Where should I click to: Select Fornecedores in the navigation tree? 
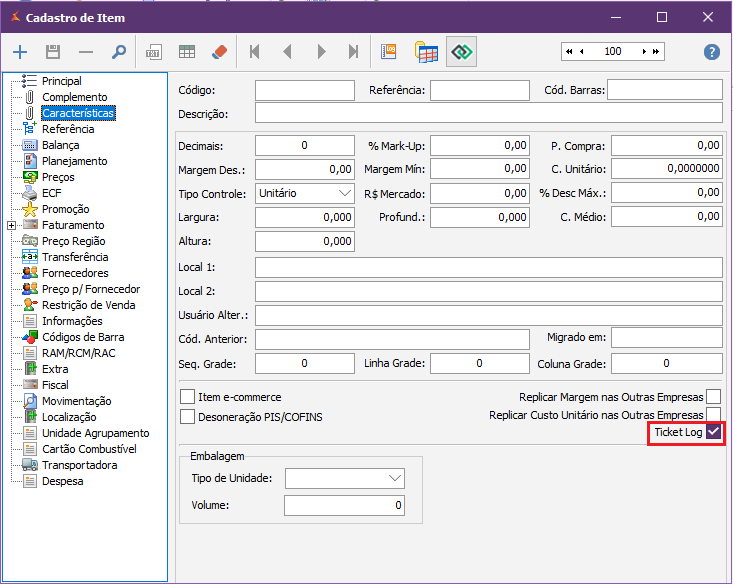click(75, 273)
